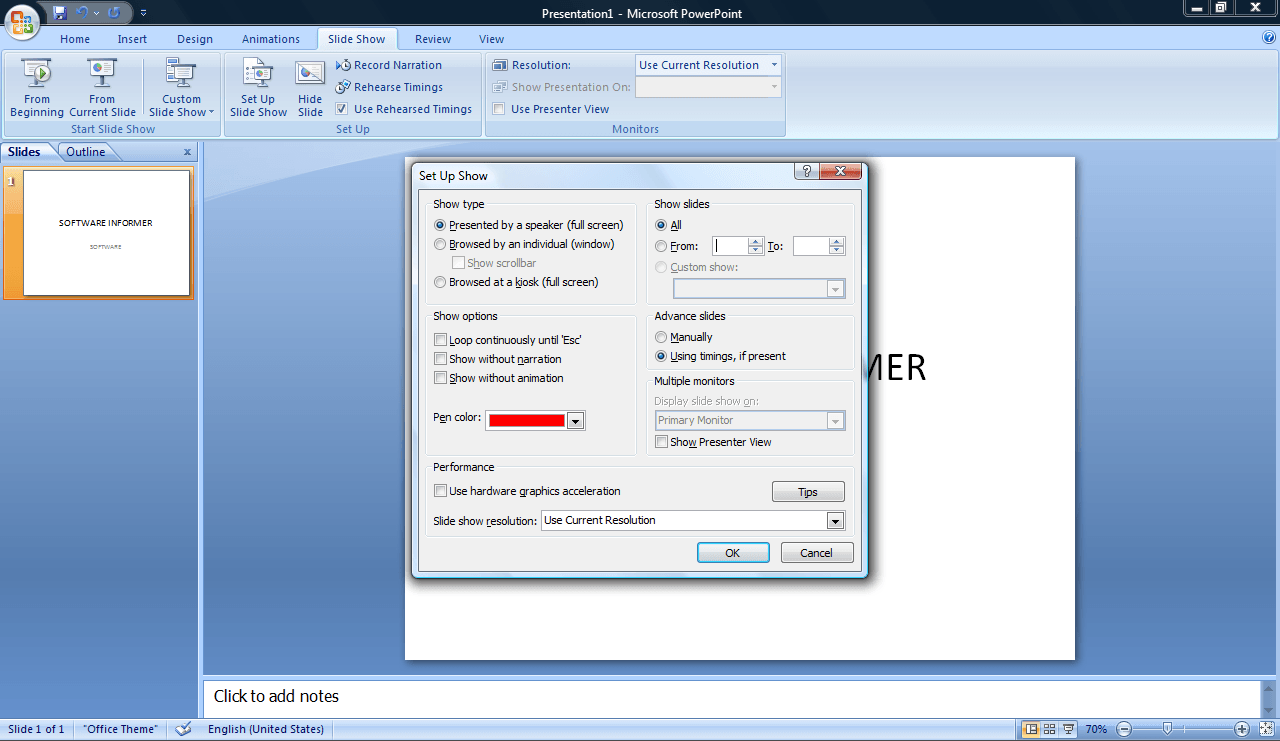Confirm settings with OK
The width and height of the screenshot is (1280, 741).
733,552
